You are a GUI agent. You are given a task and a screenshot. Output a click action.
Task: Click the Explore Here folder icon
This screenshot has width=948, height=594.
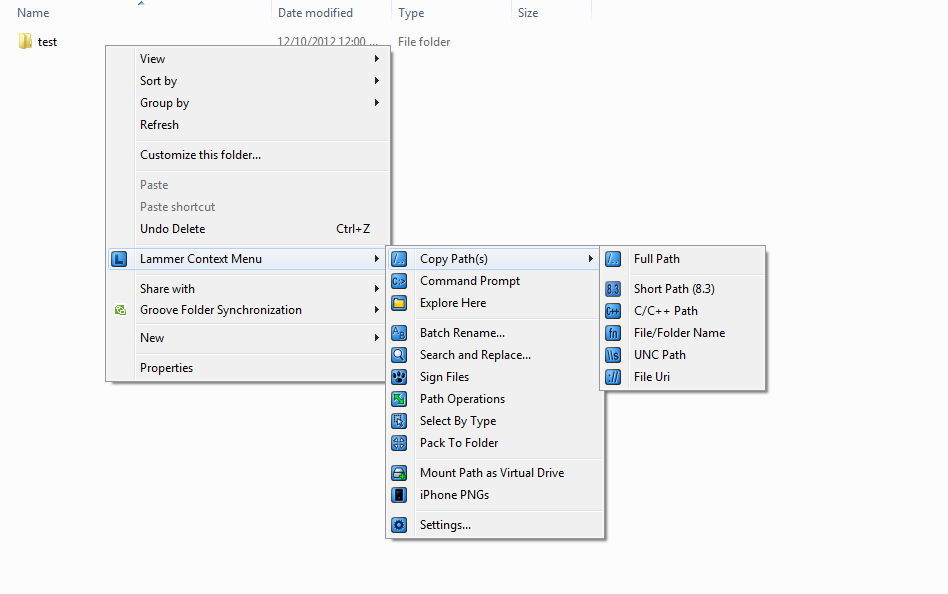(399, 303)
